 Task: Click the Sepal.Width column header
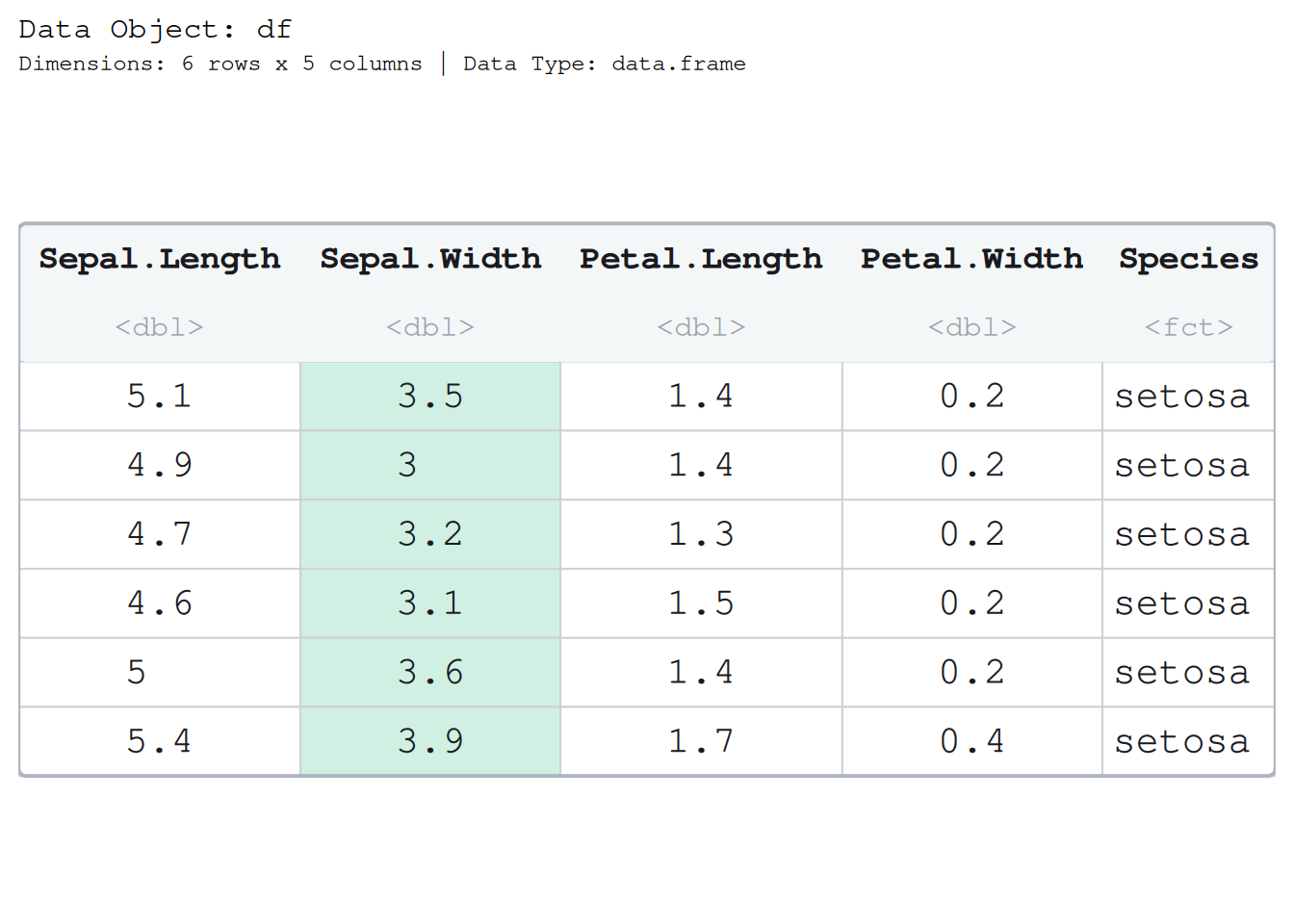tap(430, 259)
